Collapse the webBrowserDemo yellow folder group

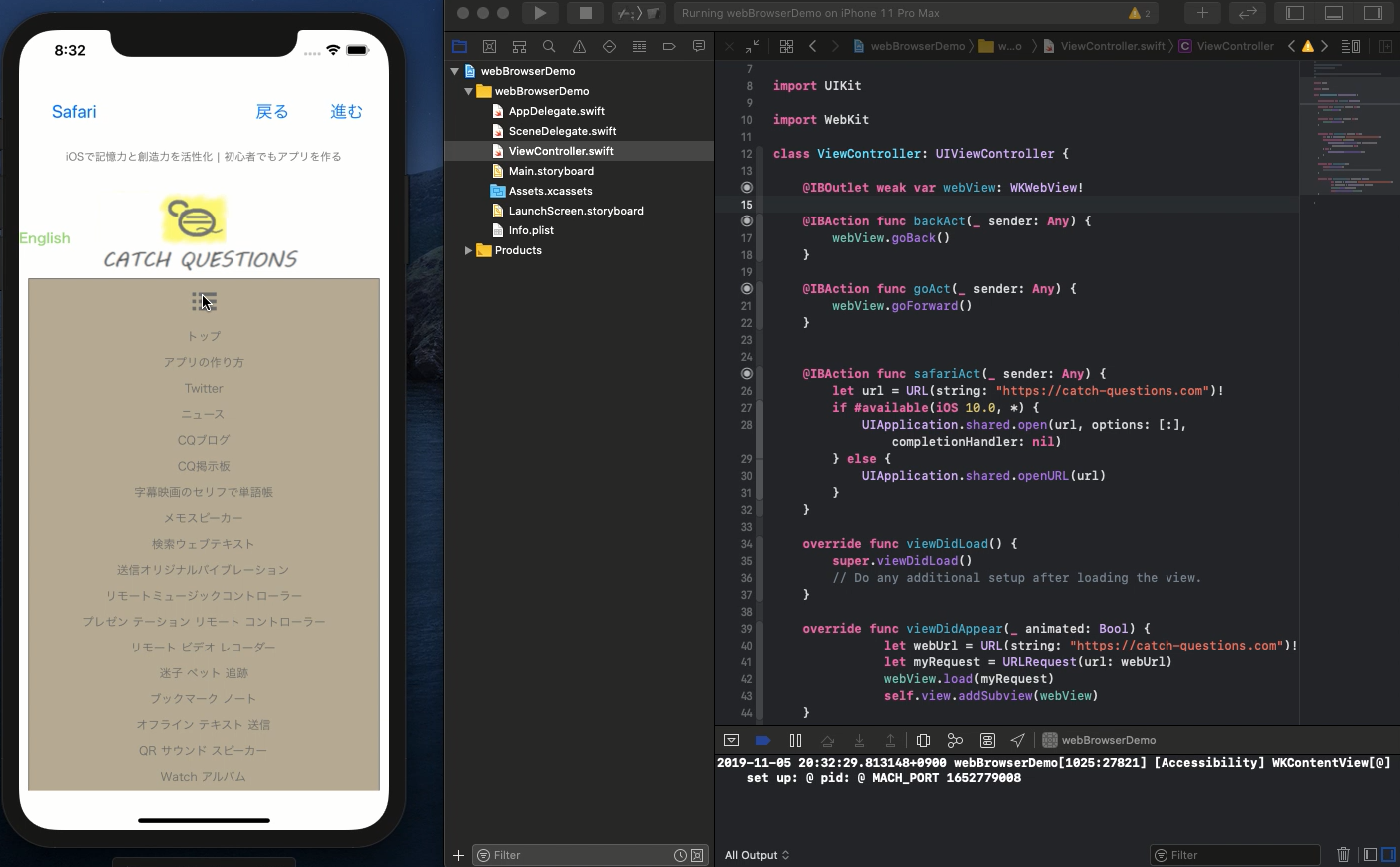point(468,91)
